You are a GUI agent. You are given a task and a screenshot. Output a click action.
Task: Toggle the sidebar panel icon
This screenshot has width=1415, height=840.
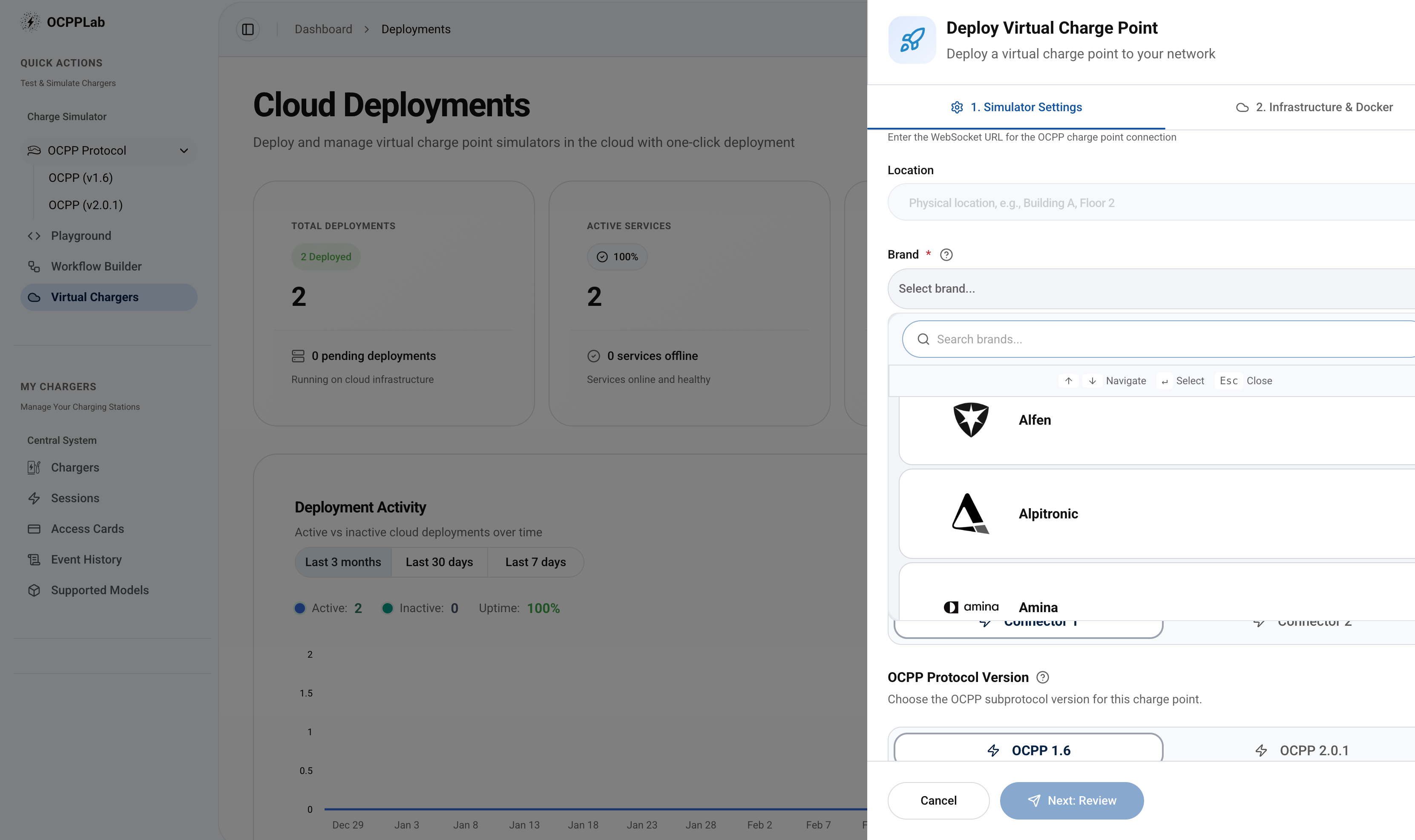(248, 29)
